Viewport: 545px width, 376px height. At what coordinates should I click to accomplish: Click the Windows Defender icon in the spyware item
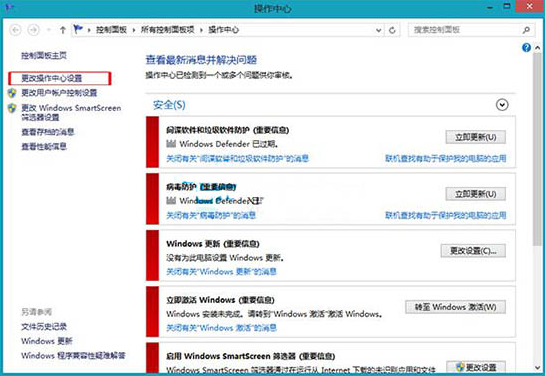[x=171, y=144]
